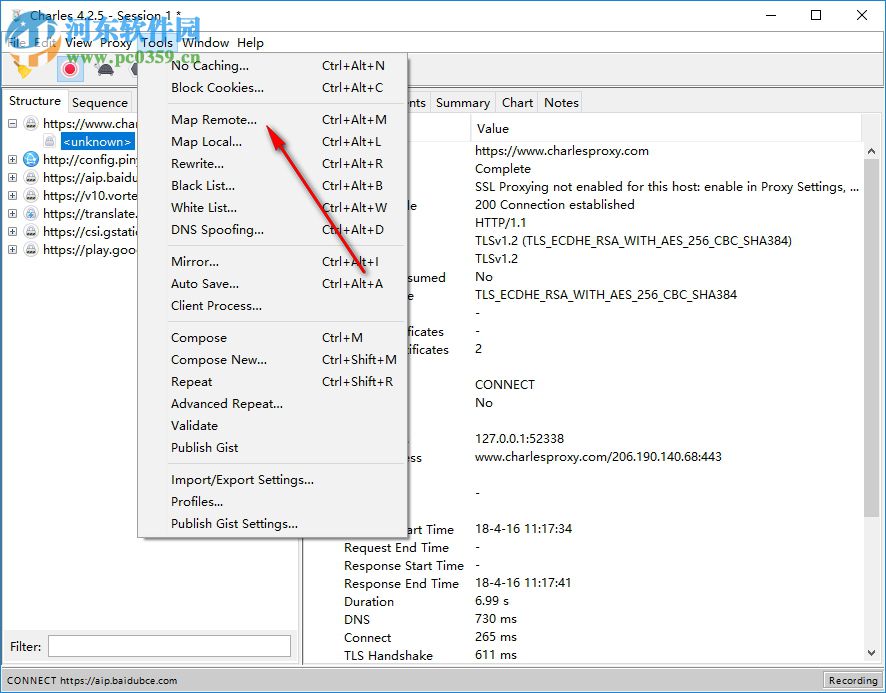
Task: Open the Notes tab
Action: pyautogui.click(x=561, y=103)
